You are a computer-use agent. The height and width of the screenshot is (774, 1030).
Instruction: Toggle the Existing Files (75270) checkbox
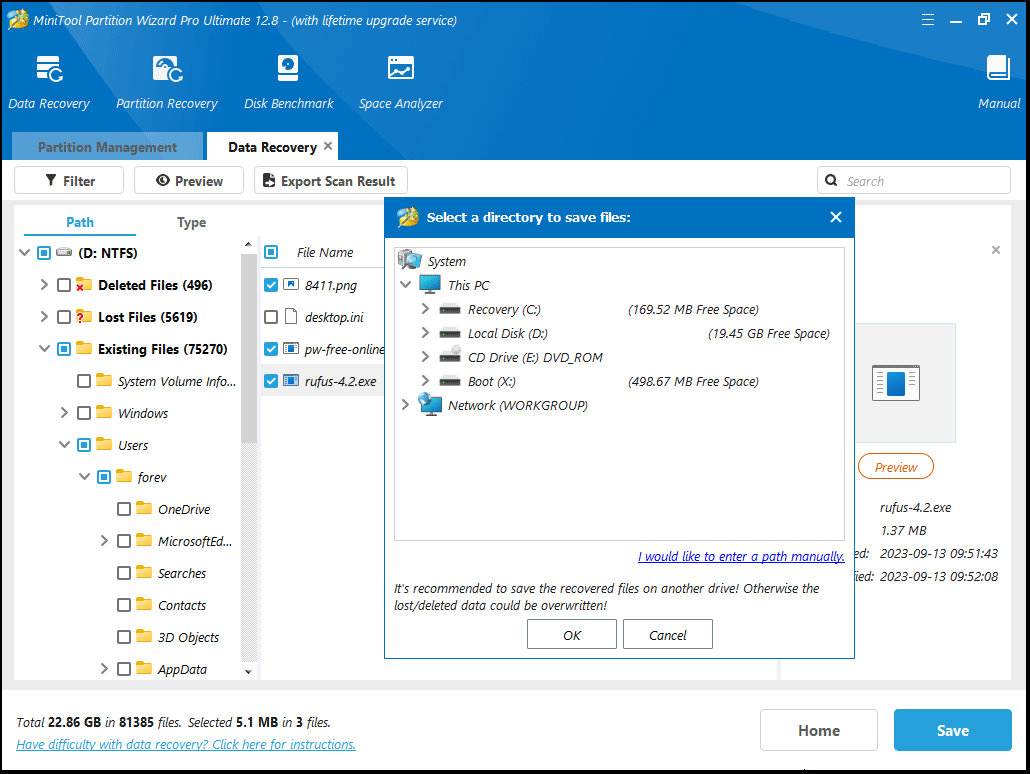click(64, 349)
